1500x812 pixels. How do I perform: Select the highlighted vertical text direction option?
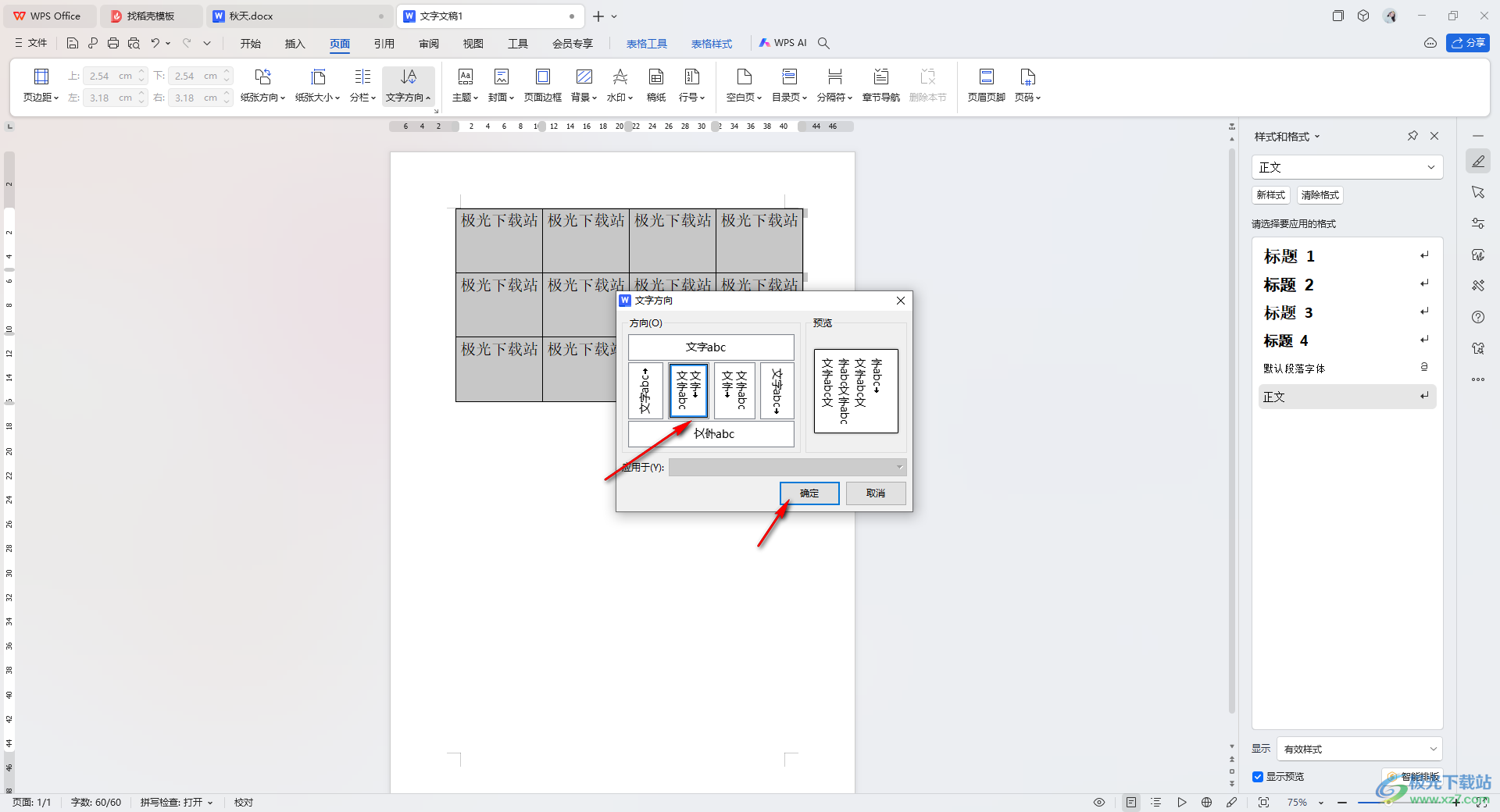point(688,390)
